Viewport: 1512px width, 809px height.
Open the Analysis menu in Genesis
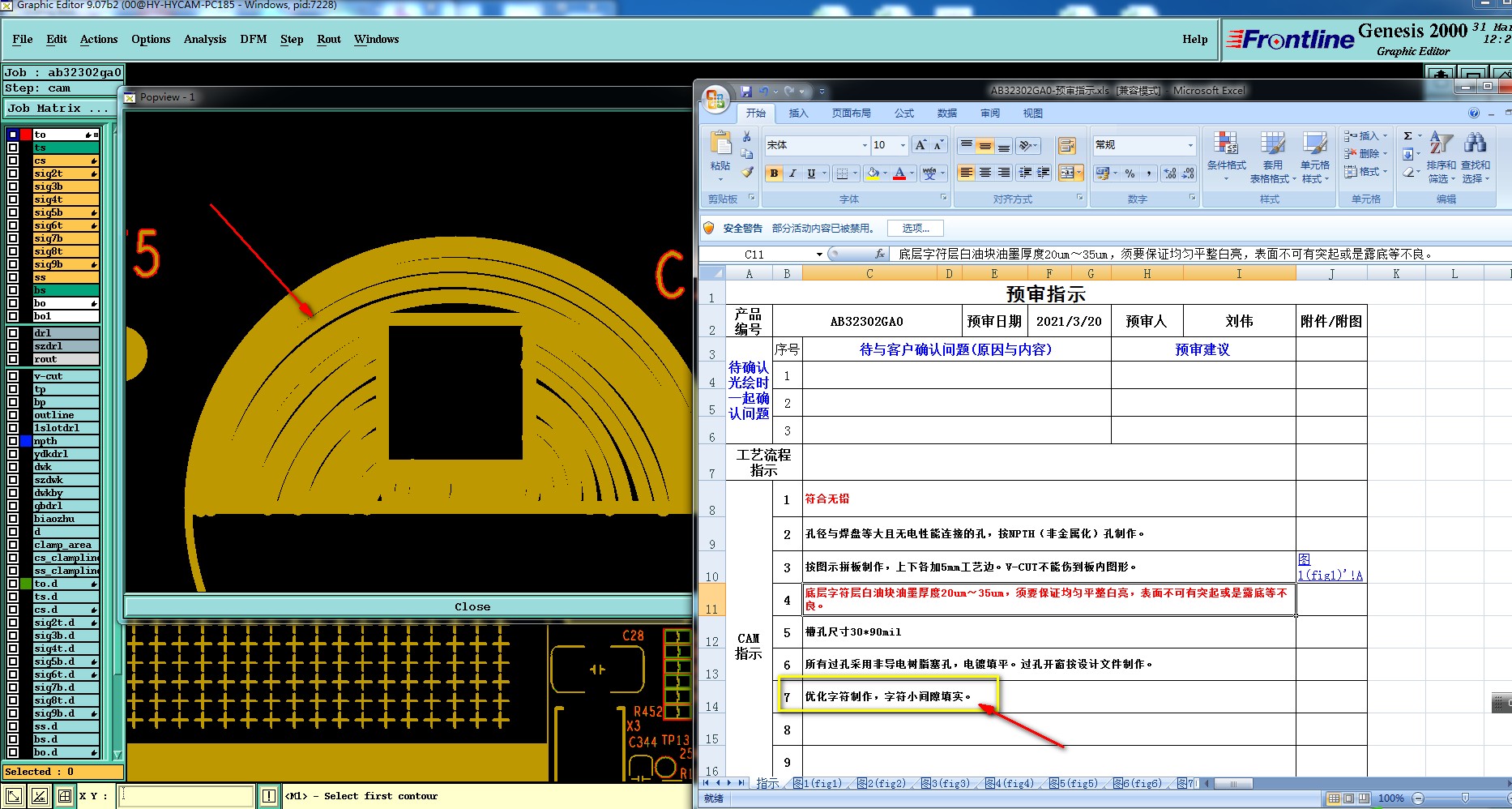(205, 39)
